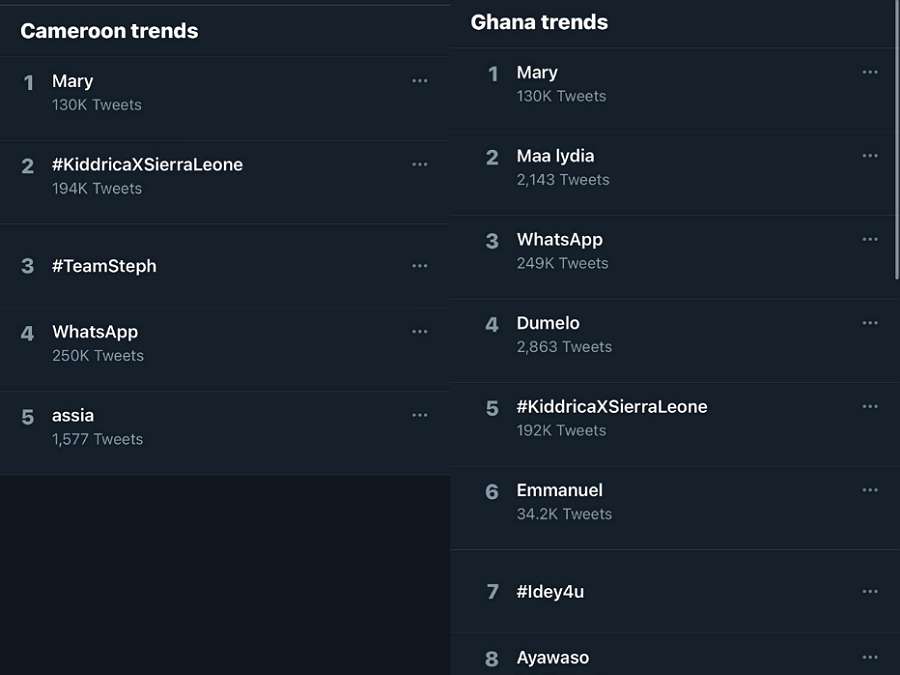This screenshot has height=675, width=900.
Task: Click the Ghana trends panel scrollbar
Action: (x=897, y=140)
